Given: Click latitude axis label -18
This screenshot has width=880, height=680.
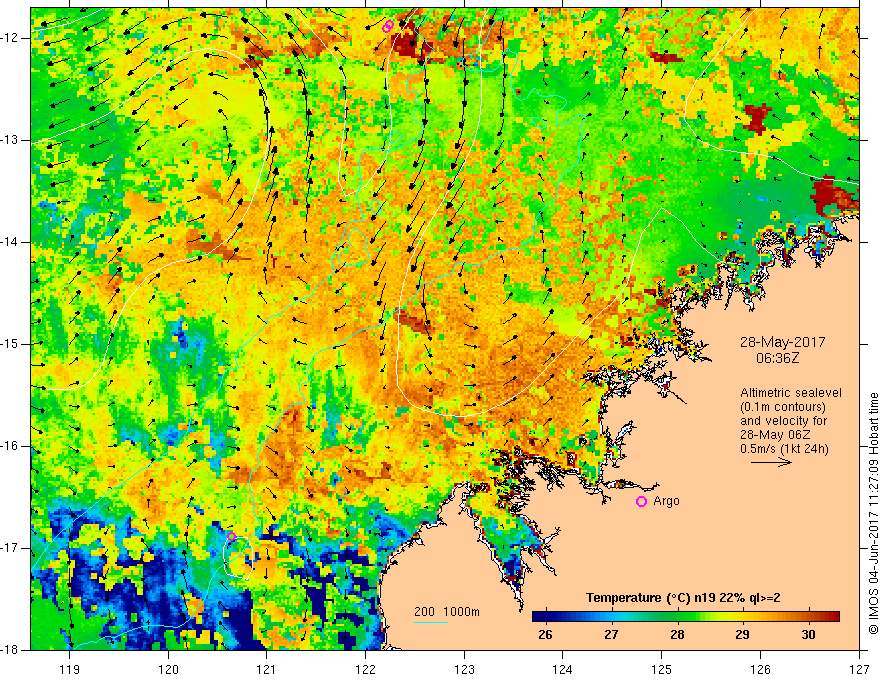Looking at the screenshot, I should click(x=10, y=650).
